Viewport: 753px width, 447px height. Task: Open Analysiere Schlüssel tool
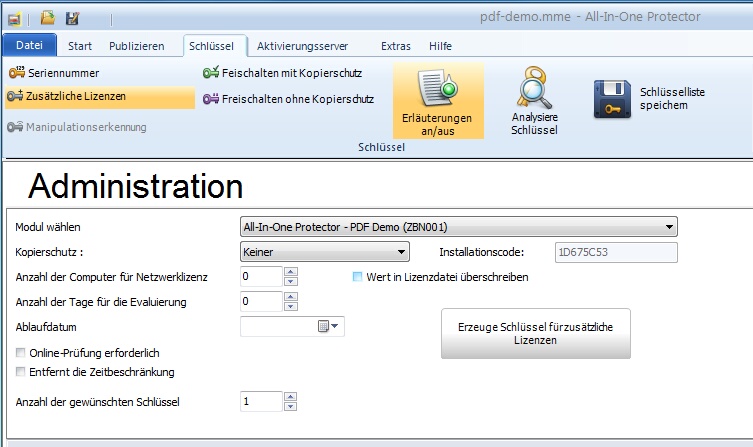point(533,106)
